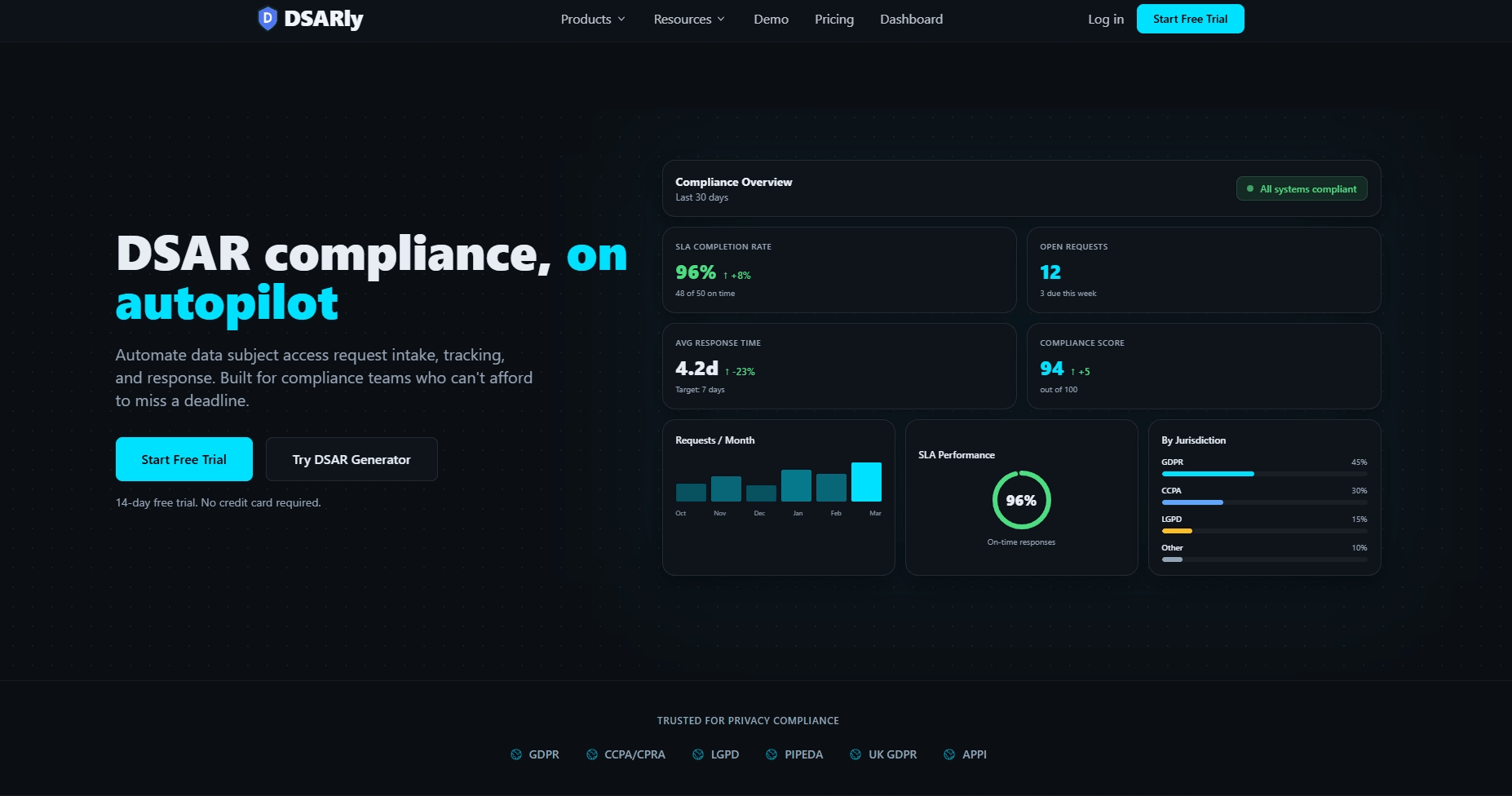Expand the Resources menu
This screenshot has height=796, width=1512.
(687, 19)
